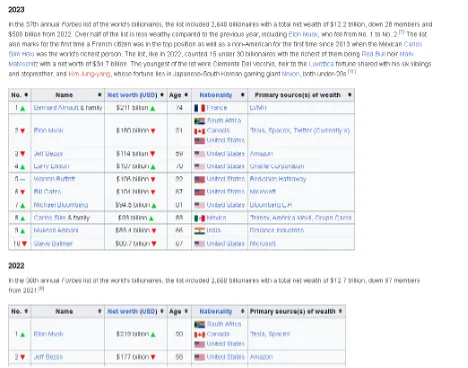Open Amazon link in the 2022 table
Image resolution: width=468 pixels, height=368 pixels.
(x=261, y=357)
